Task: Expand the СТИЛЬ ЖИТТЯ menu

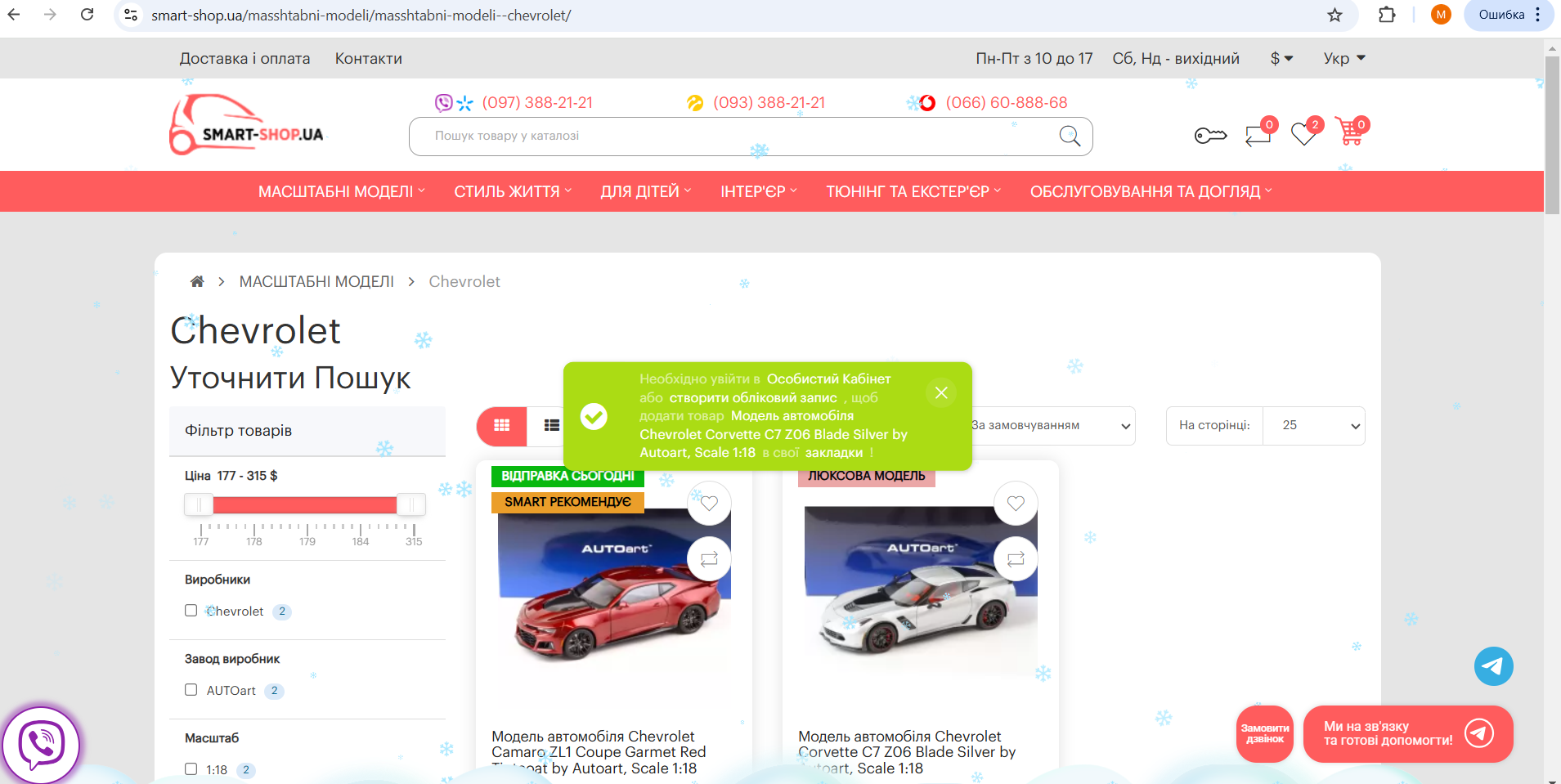Action: pos(513,191)
